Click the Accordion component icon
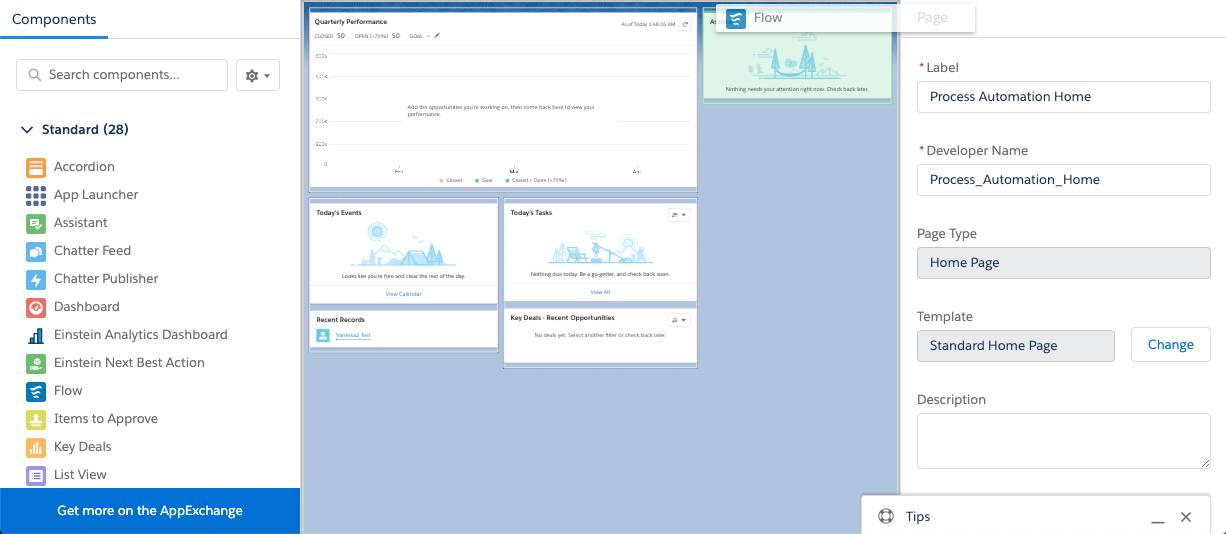This screenshot has width=1226, height=534. pyautogui.click(x=36, y=167)
